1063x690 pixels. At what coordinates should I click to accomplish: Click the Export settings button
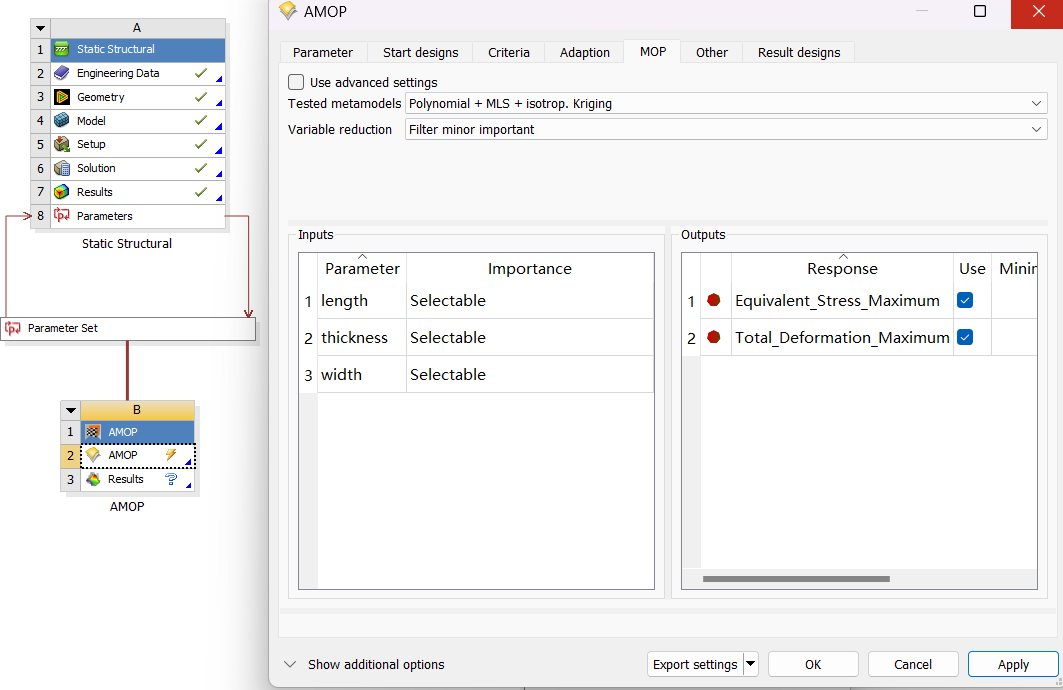point(695,664)
